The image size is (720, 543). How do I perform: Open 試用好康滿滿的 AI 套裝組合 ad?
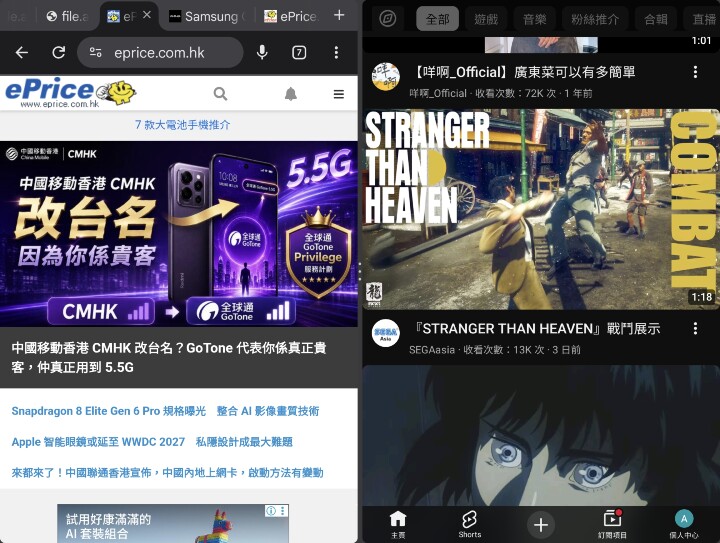pyautogui.click(x=173, y=524)
